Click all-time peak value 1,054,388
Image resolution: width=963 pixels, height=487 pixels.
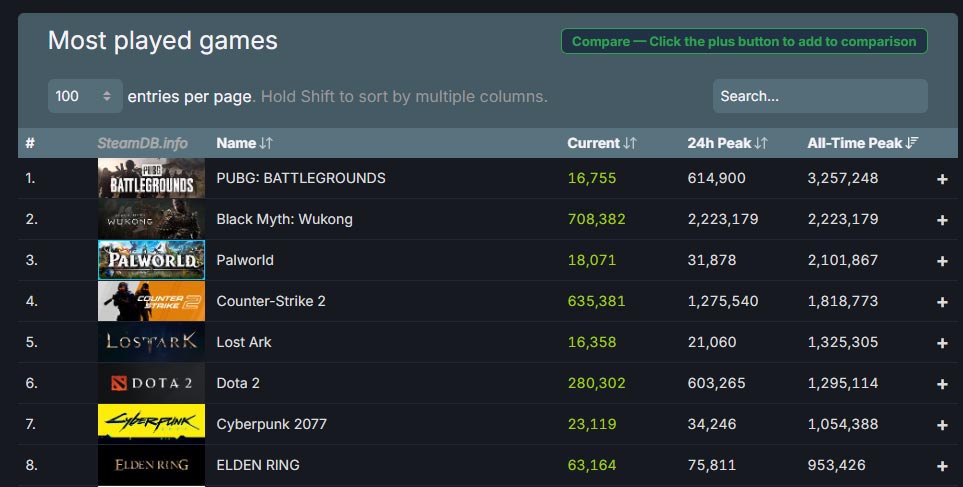[x=843, y=424]
